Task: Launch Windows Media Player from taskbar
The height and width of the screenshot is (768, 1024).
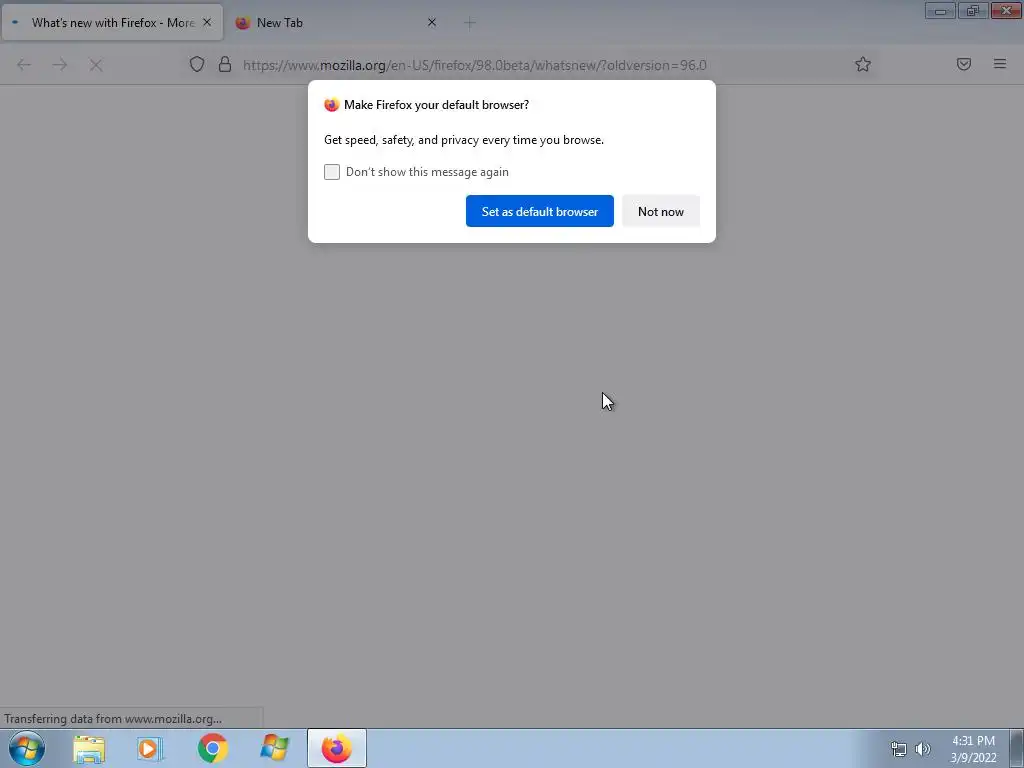Action: point(150,749)
